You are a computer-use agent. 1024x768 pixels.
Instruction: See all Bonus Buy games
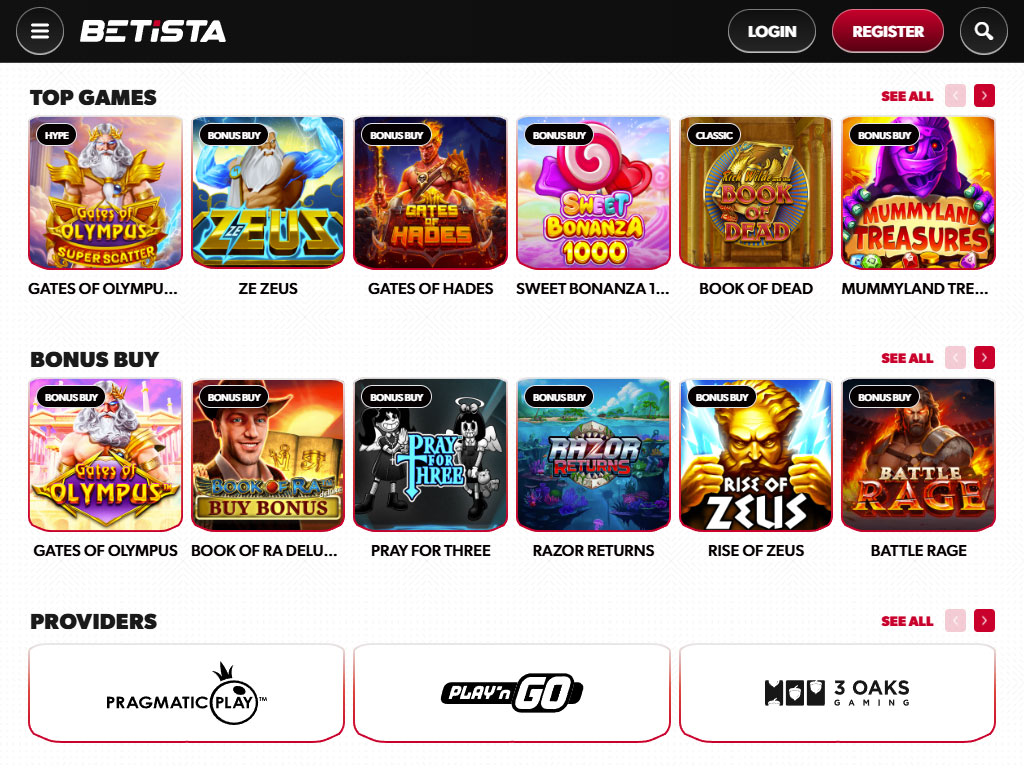(907, 358)
